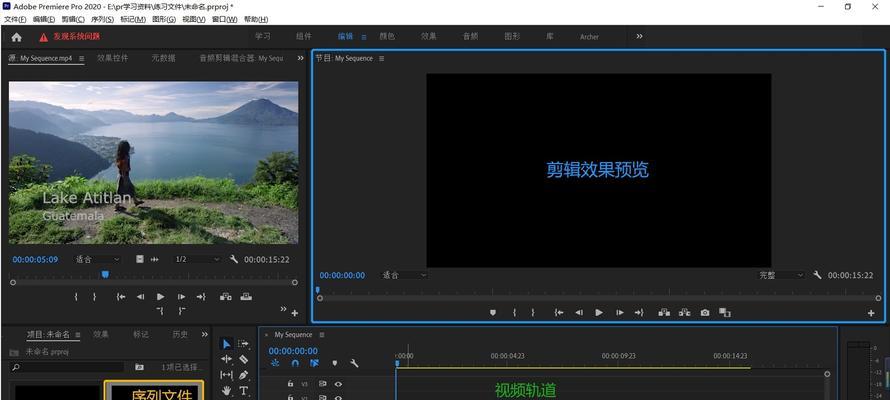890x400 pixels.
Task: Toggle Snap magnet in the timeline
Action: [x=295, y=363]
